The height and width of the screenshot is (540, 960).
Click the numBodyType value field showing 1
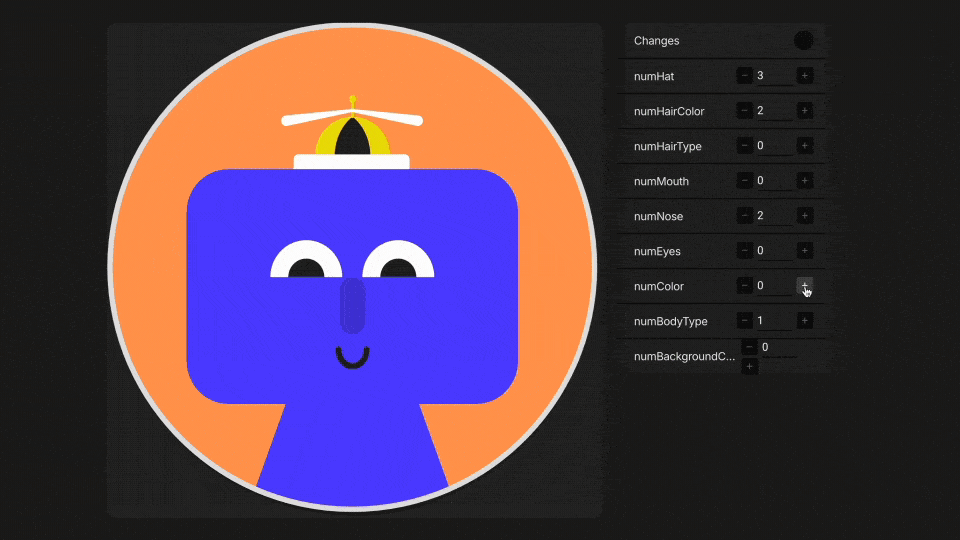pos(774,321)
